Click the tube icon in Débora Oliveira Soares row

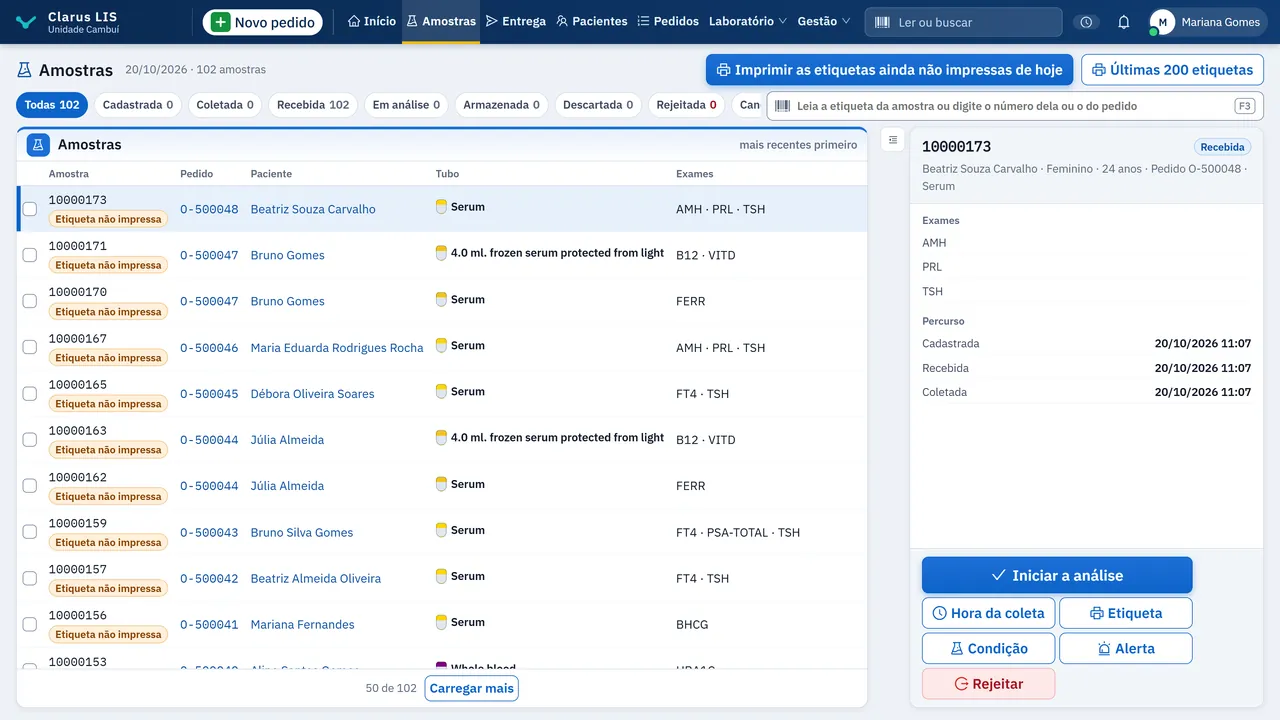(x=441, y=392)
